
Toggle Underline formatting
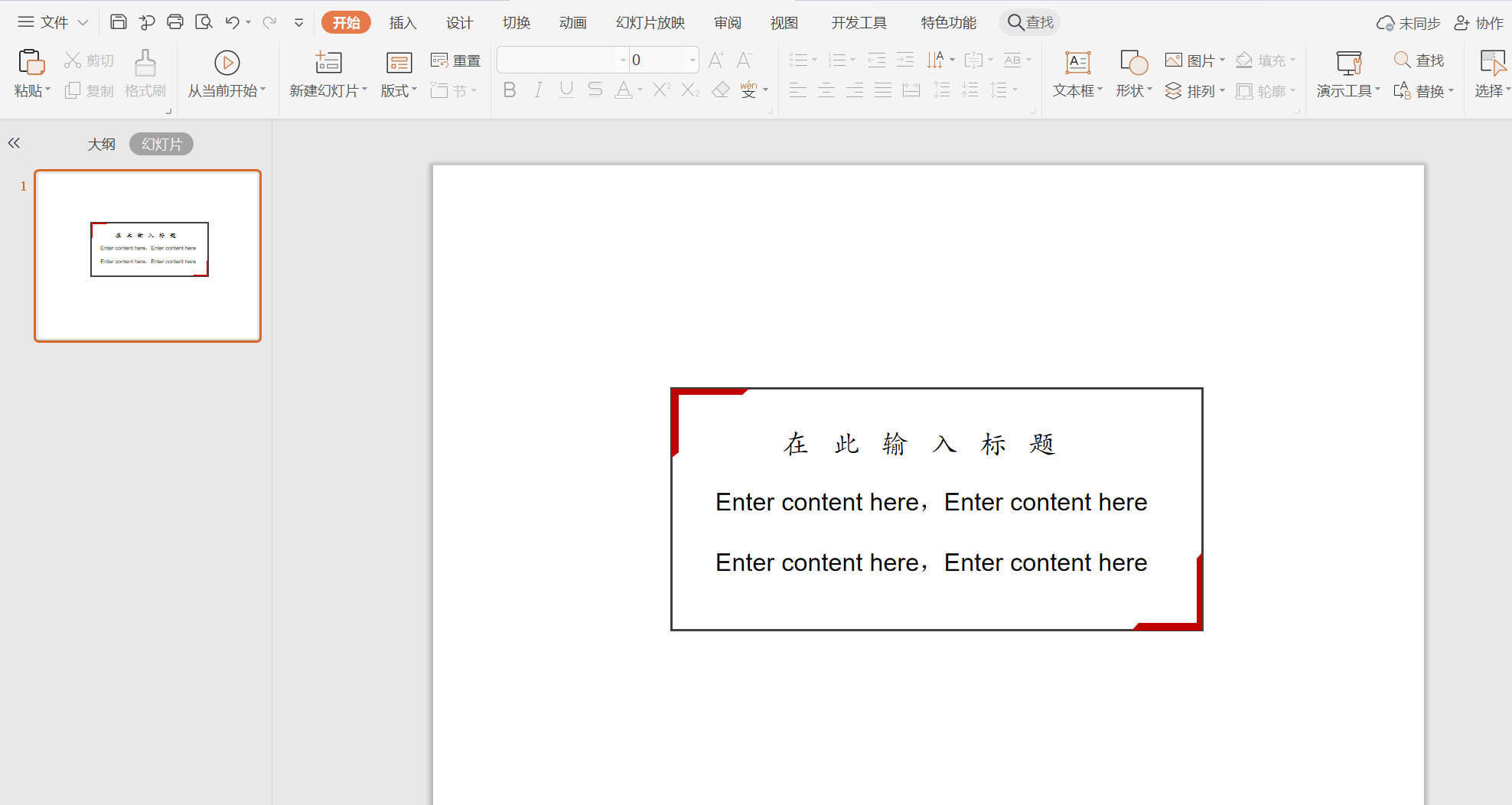click(566, 90)
